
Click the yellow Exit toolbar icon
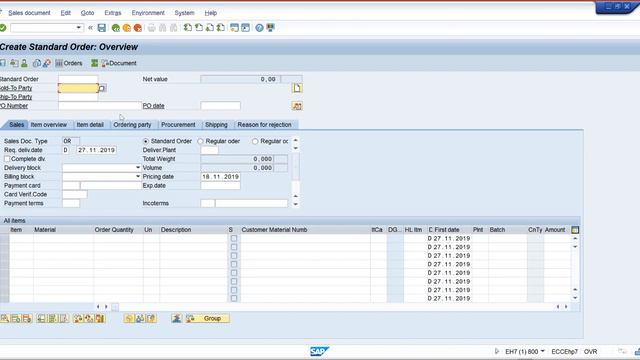127,28
